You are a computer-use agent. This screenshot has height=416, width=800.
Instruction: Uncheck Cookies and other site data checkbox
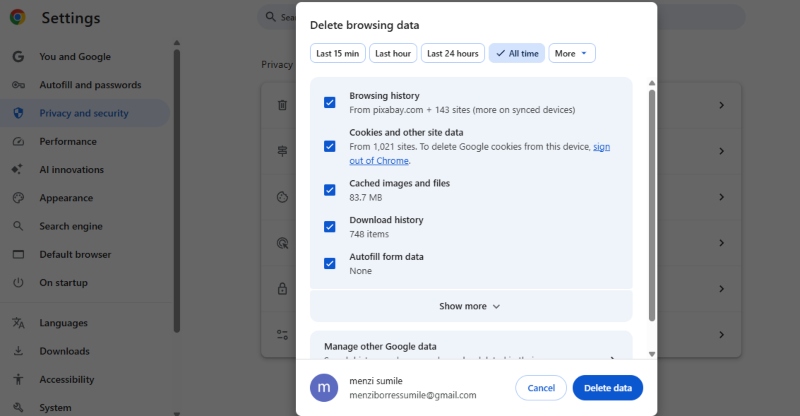click(x=329, y=146)
